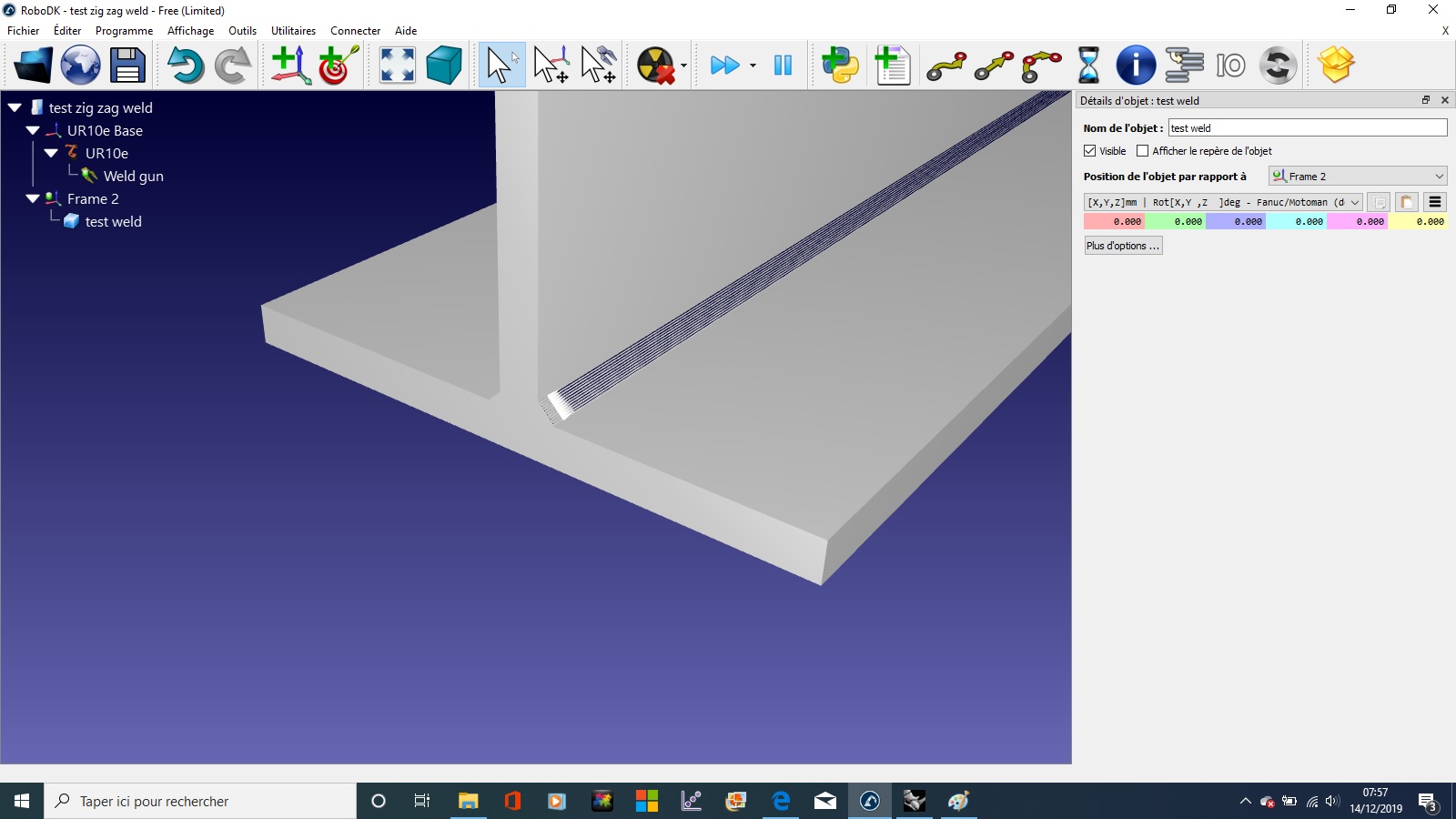Enable Afficher le repère de l'objet

click(x=1142, y=151)
